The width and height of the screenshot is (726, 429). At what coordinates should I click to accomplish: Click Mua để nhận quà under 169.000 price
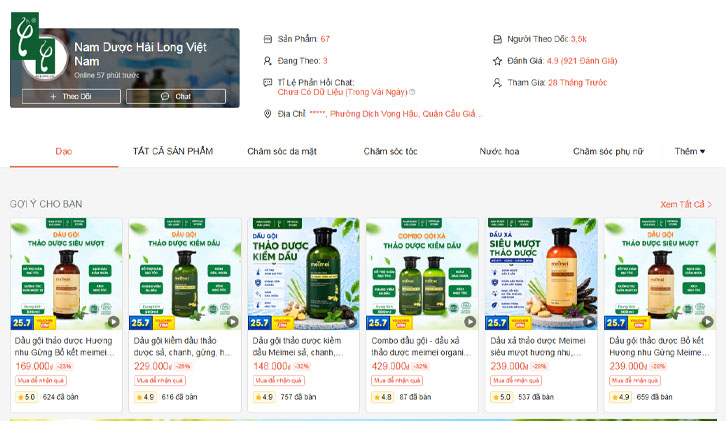tap(41, 380)
